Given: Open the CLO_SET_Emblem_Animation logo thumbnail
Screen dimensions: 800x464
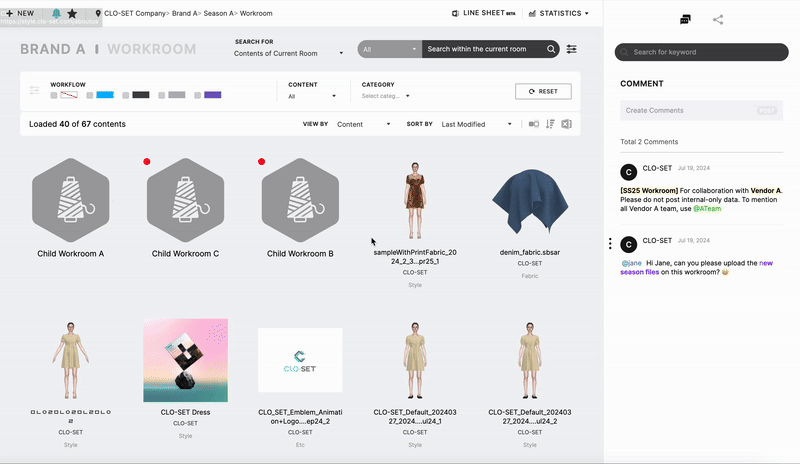Looking at the screenshot, I should pyautogui.click(x=300, y=360).
